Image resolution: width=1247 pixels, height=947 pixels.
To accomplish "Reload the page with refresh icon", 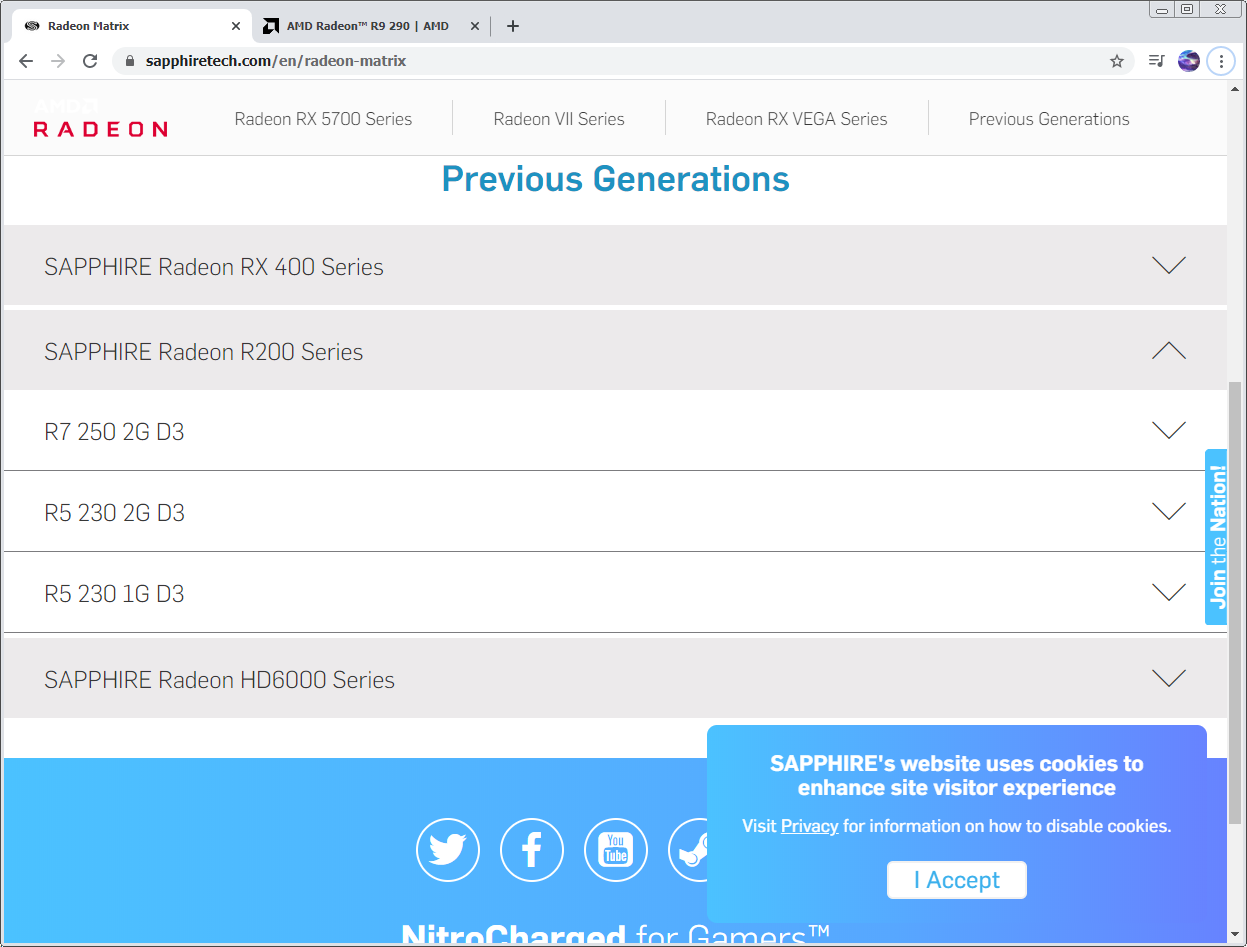I will 90,61.
